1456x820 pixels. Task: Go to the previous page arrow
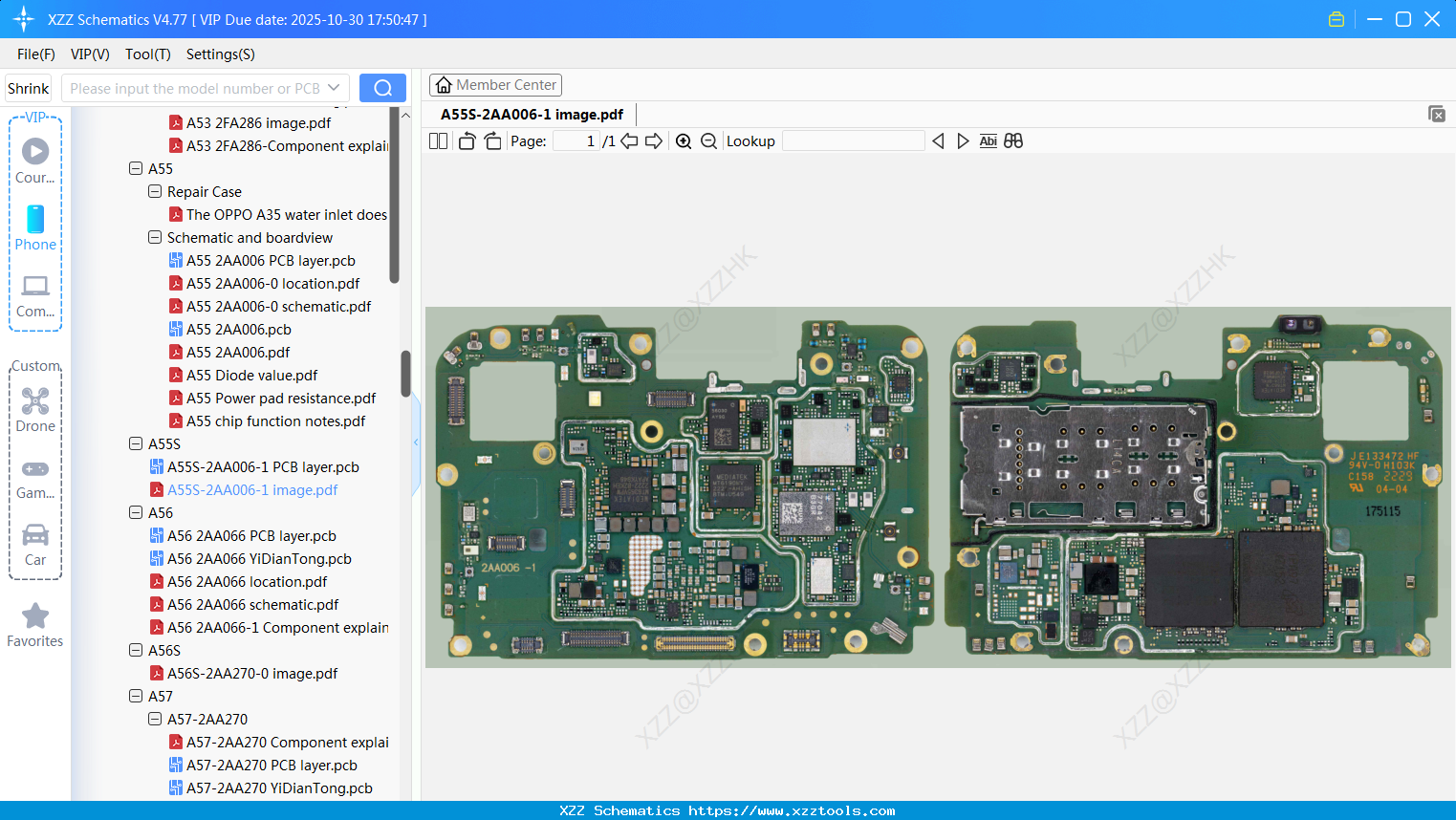[x=629, y=141]
